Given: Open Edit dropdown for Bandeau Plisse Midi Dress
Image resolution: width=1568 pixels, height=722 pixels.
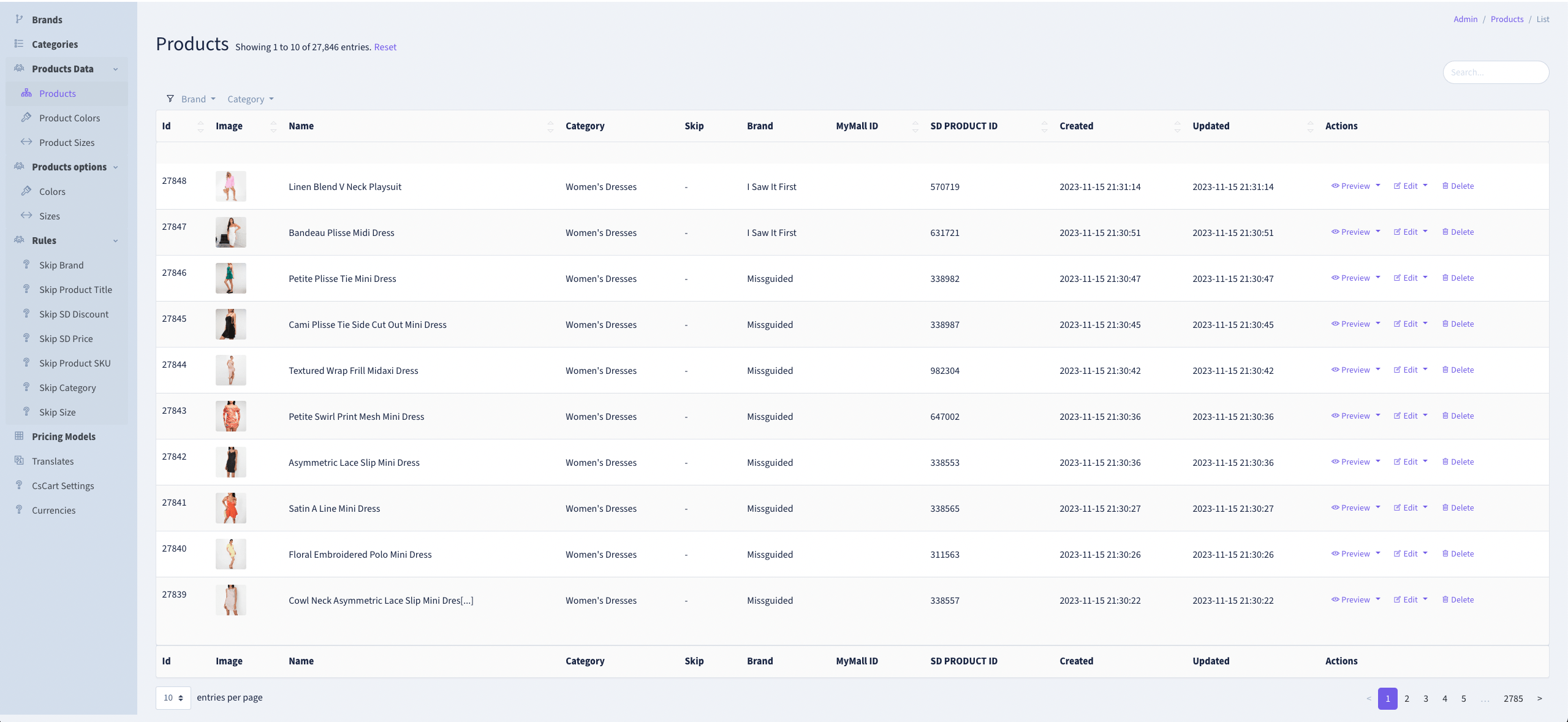Looking at the screenshot, I should coord(1411,232).
